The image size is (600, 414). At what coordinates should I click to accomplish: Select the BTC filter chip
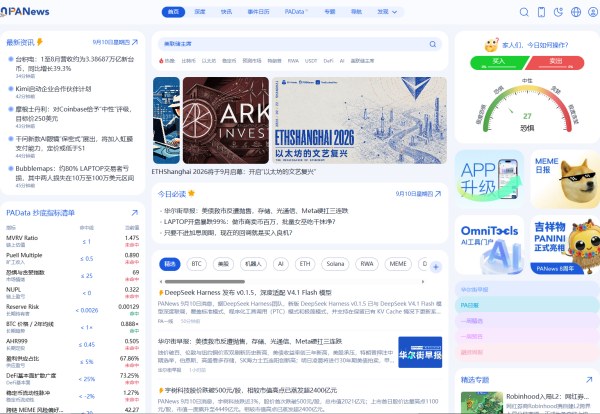coord(196,264)
